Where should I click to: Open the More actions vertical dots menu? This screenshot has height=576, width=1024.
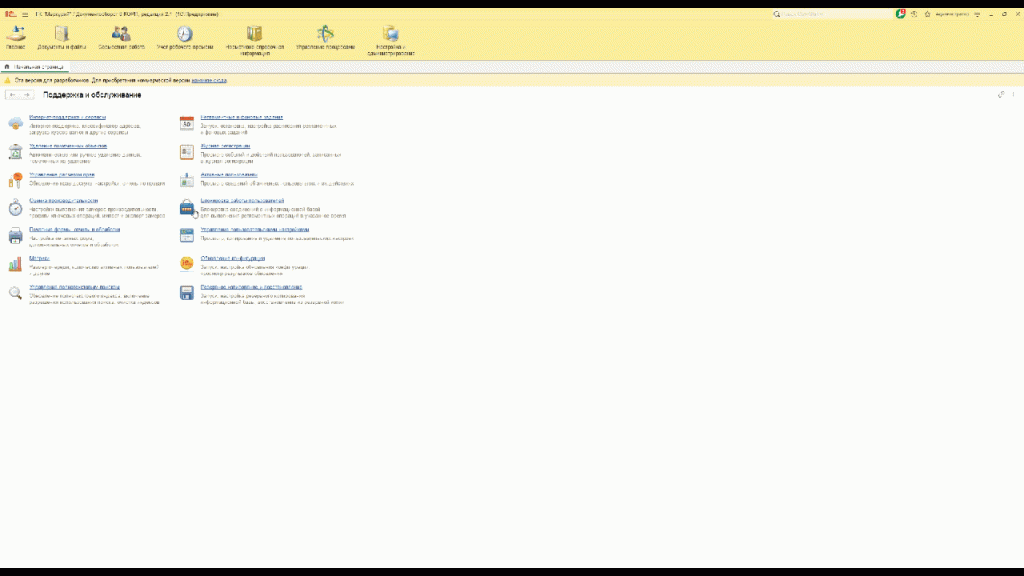(x=1014, y=95)
